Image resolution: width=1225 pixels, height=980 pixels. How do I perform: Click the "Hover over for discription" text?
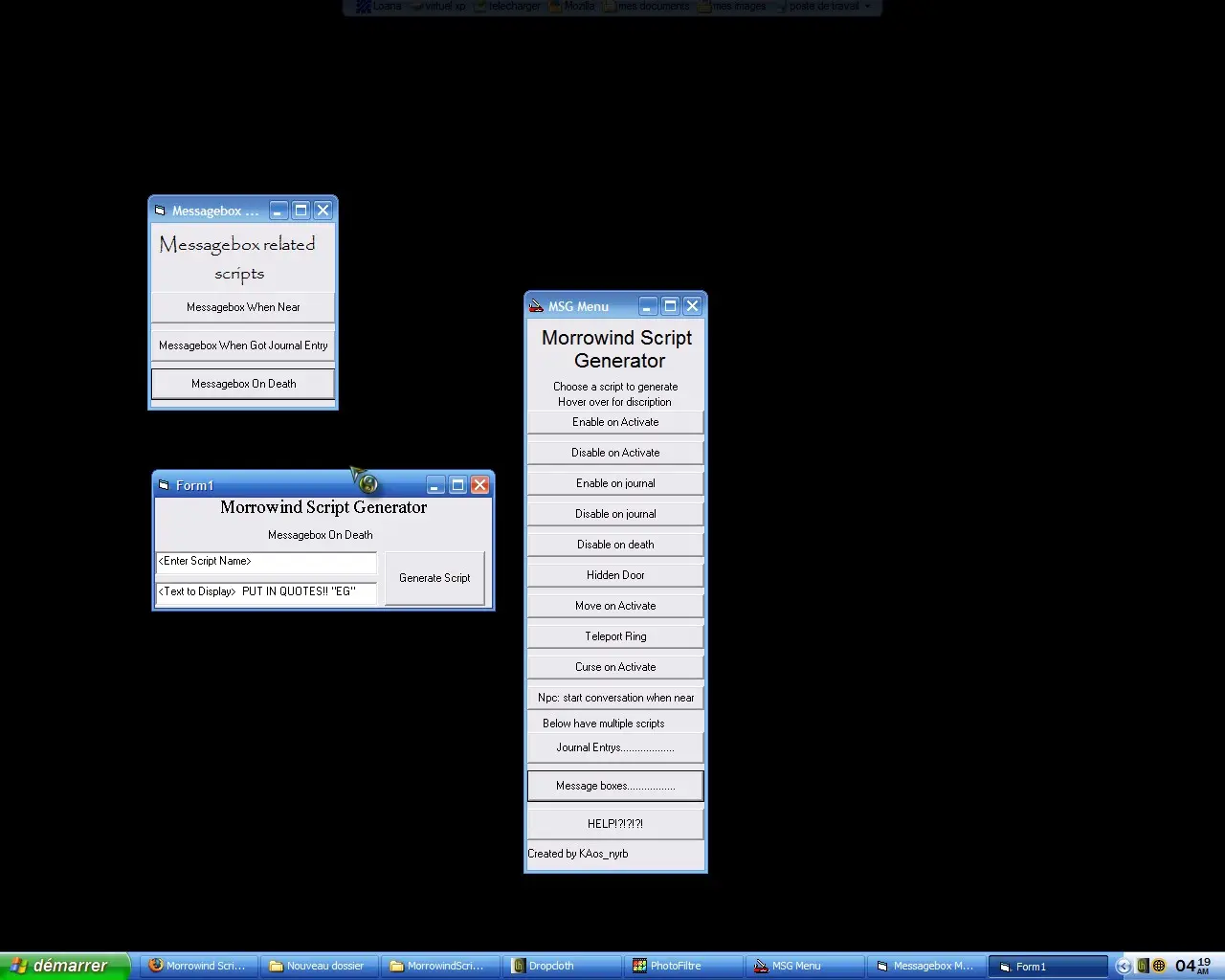pyautogui.click(x=614, y=402)
